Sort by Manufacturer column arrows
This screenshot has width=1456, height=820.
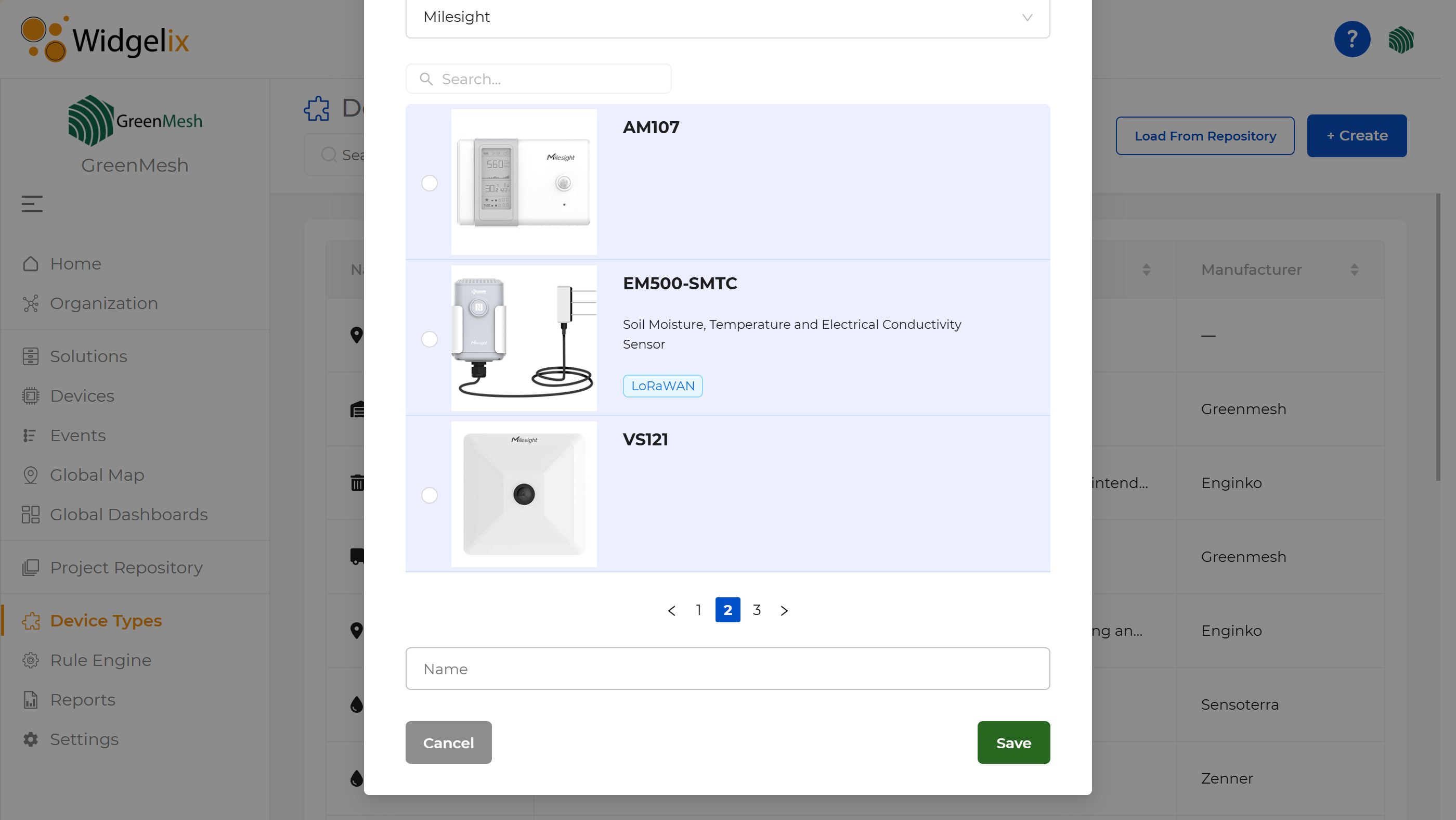1354,270
